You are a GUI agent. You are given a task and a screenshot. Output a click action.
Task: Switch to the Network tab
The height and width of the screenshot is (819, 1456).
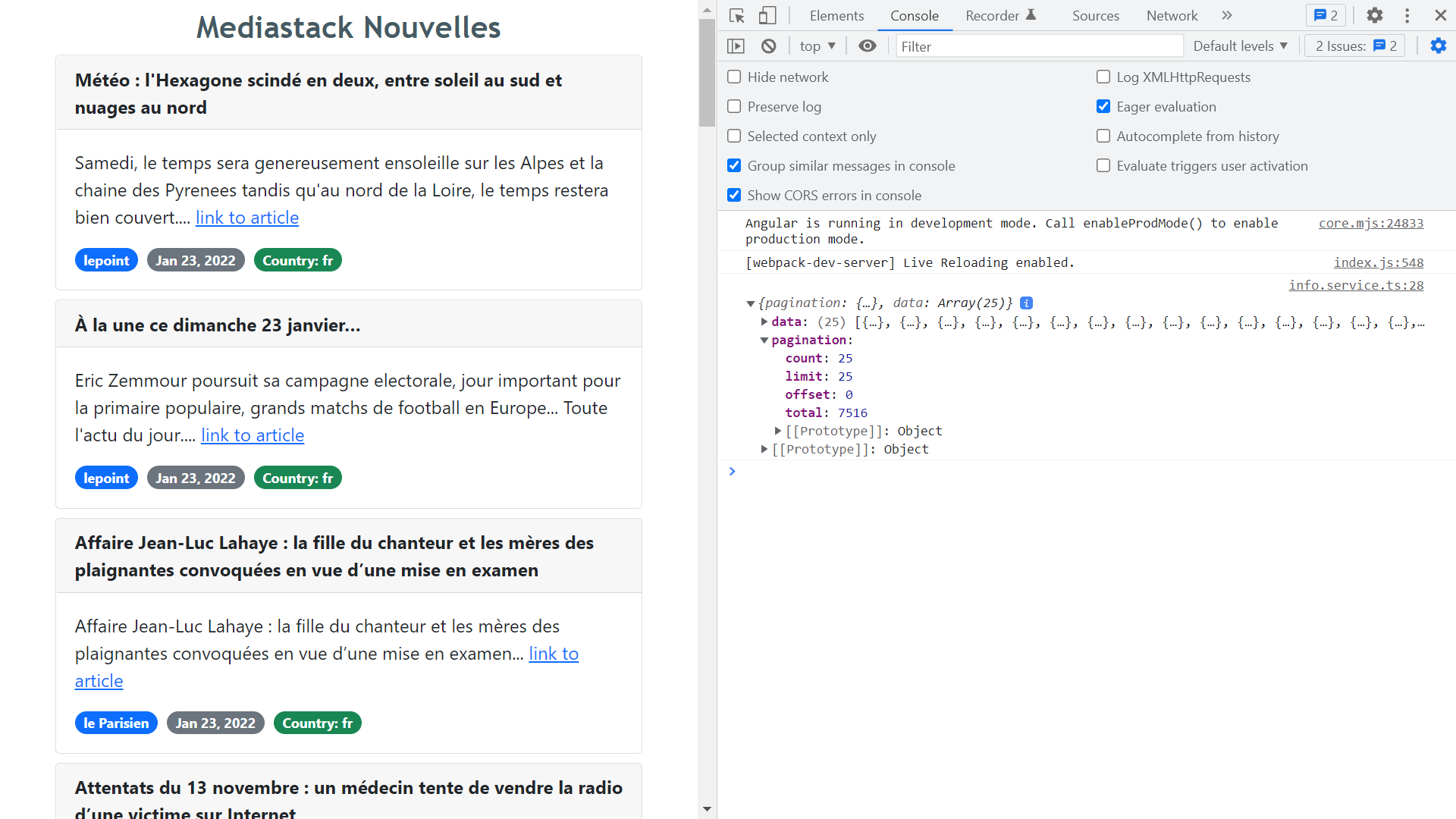tap(1172, 16)
